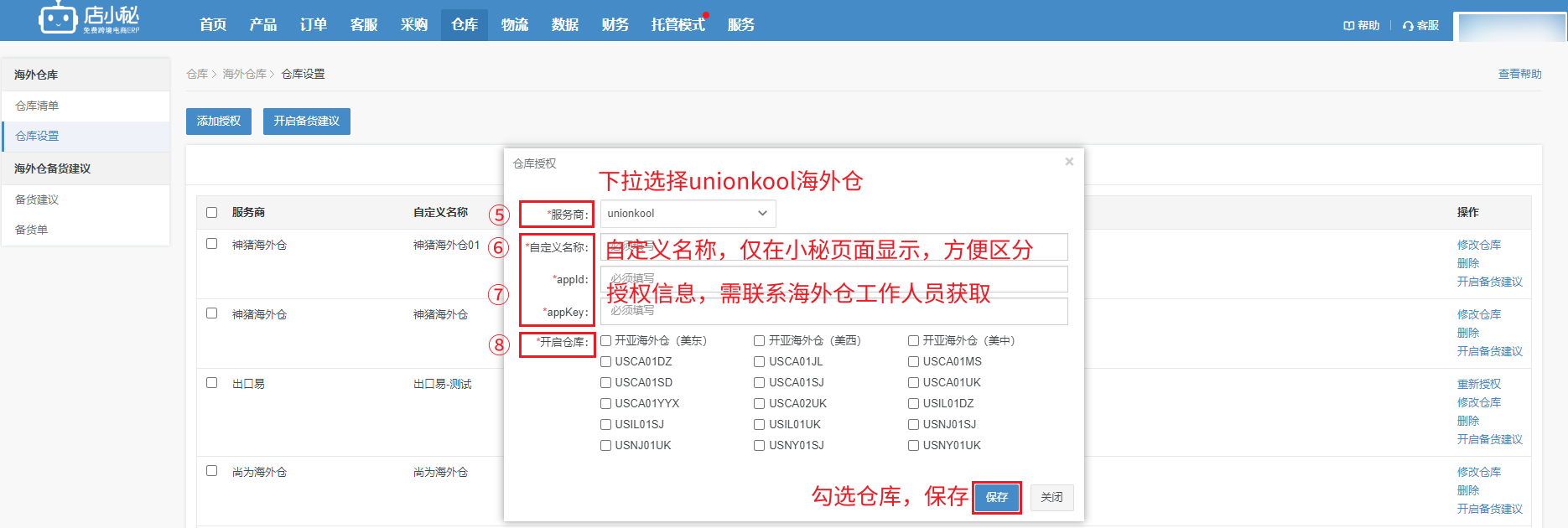Click the 关闭 button in dialog
The height and width of the screenshot is (528, 1568).
[1051, 497]
